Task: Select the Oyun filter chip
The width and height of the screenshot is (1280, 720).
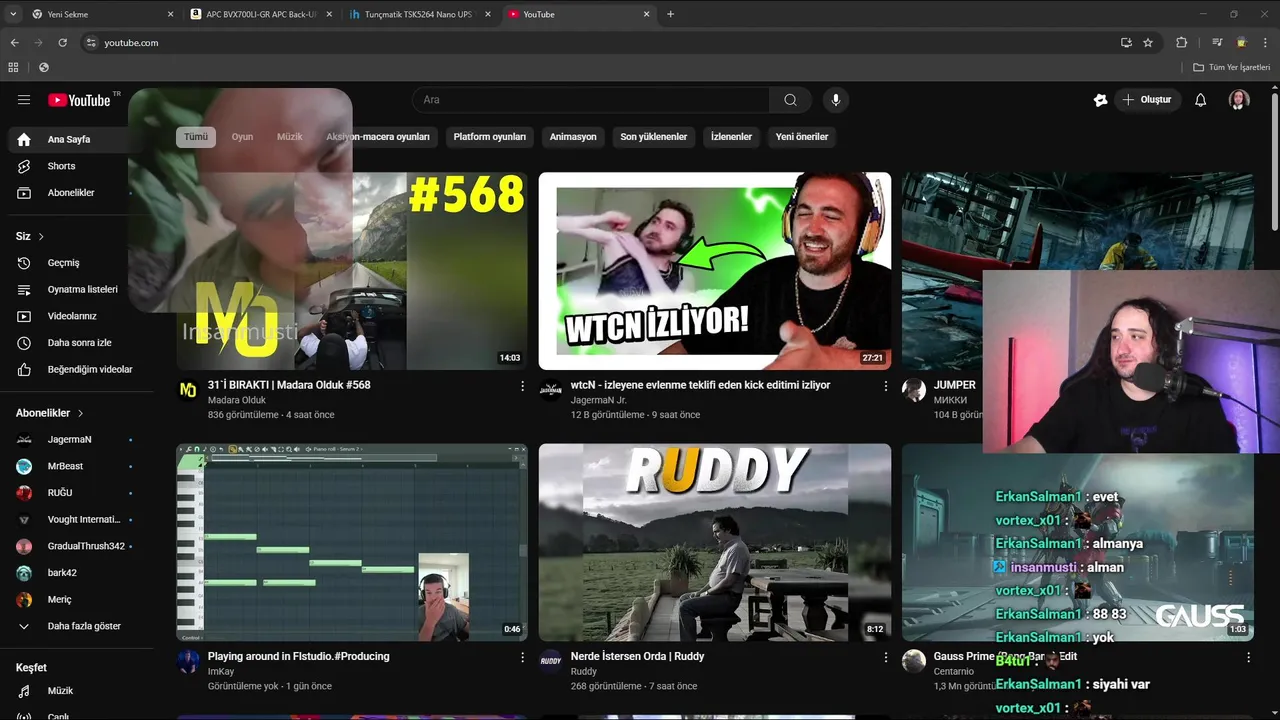Action: tap(242, 137)
